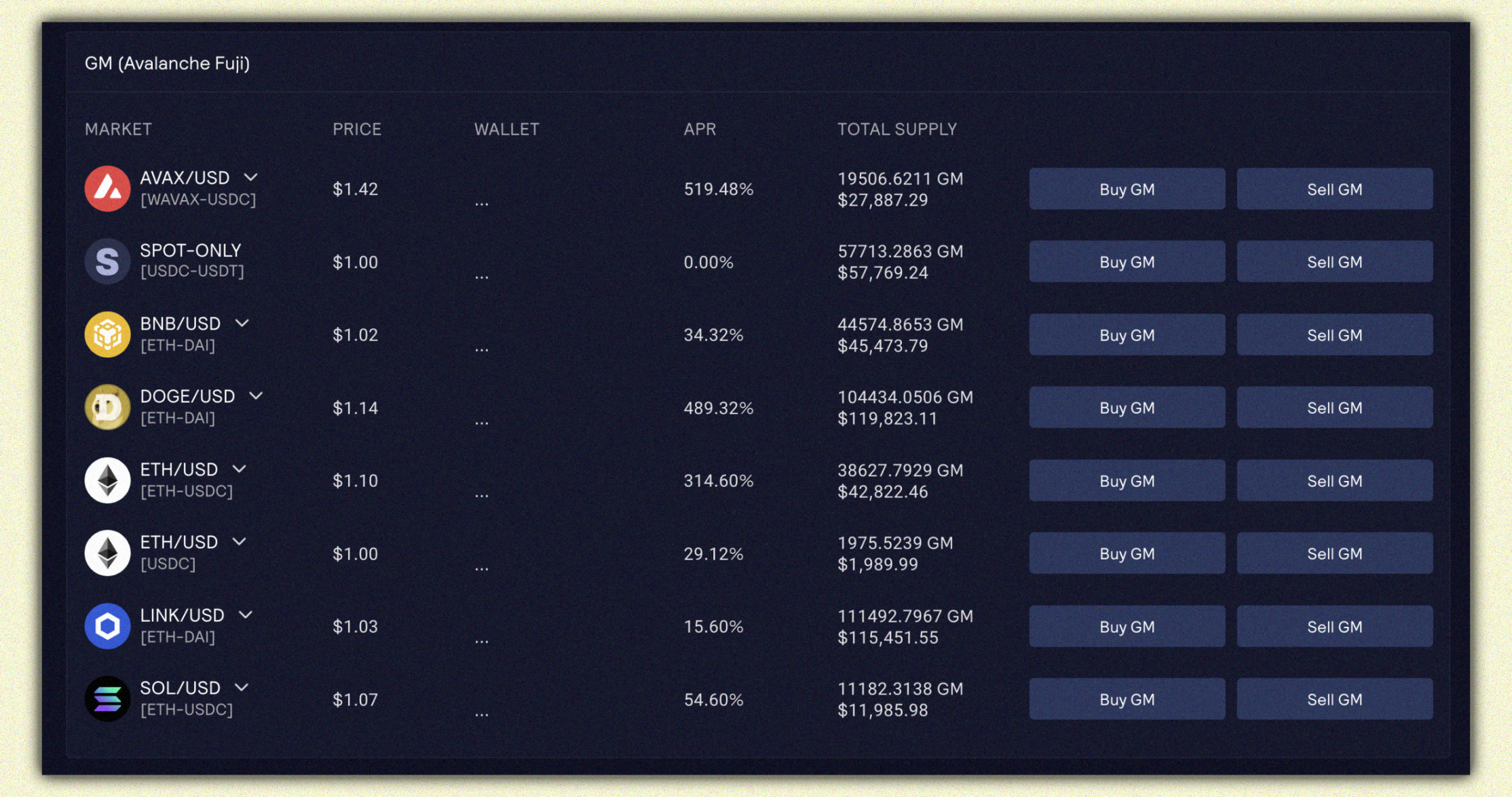Click the AVAX red token icon
Screen dimensions: 1512x797
tap(107, 189)
